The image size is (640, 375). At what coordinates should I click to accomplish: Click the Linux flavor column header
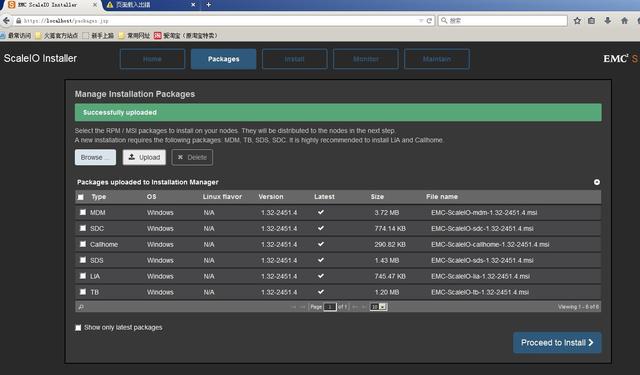pyautogui.click(x=222, y=197)
